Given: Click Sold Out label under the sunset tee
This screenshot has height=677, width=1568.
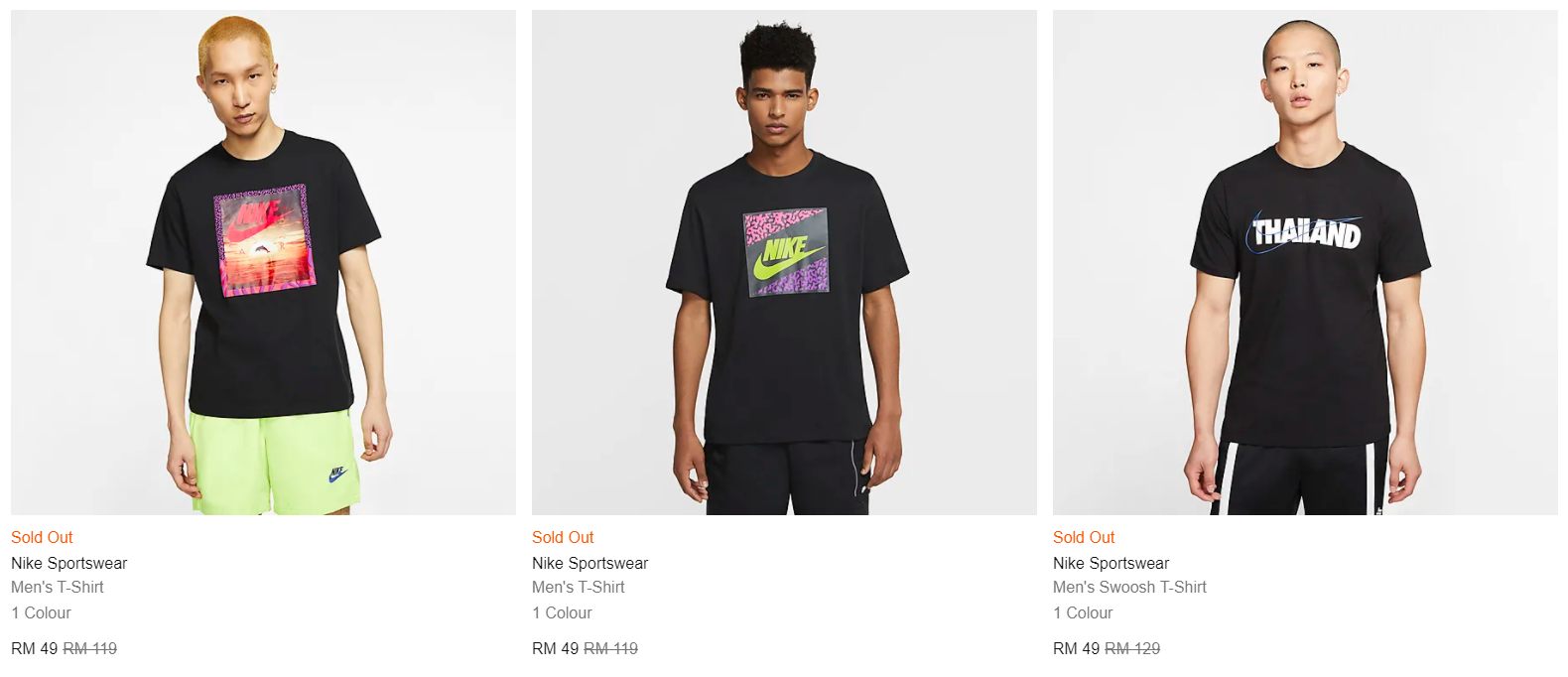Looking at the screenshot, I should click(42, 537).
